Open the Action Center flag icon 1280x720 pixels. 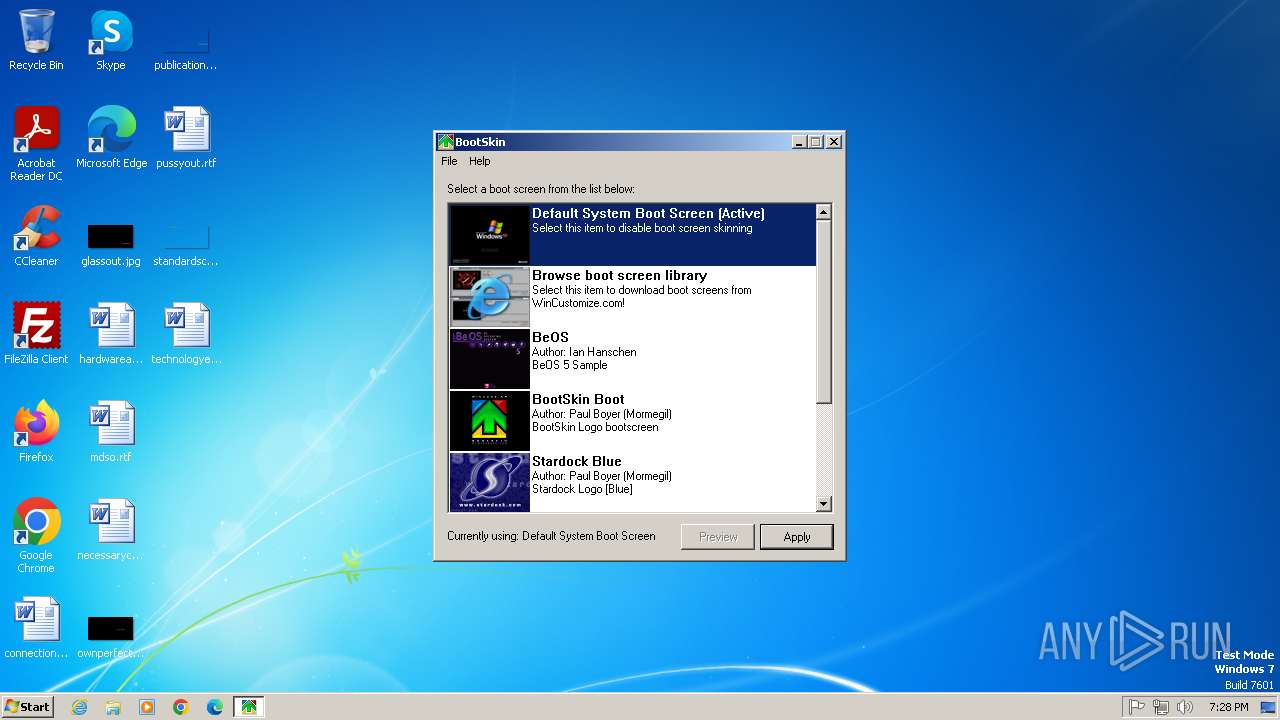coord(1137,707)
